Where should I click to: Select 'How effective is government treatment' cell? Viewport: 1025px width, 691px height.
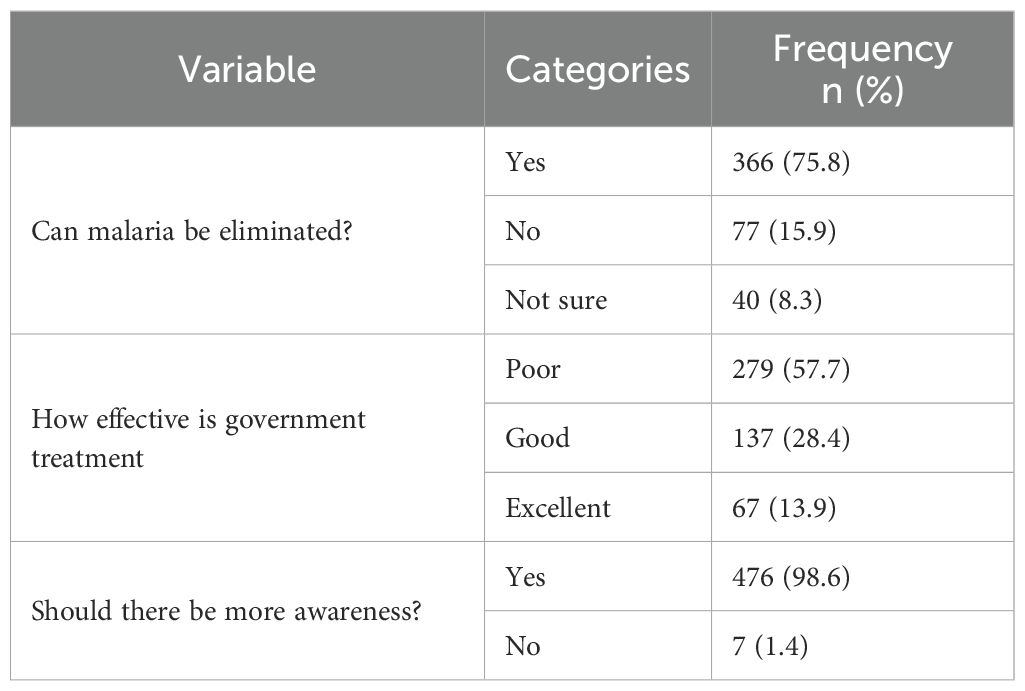point(199,438)
